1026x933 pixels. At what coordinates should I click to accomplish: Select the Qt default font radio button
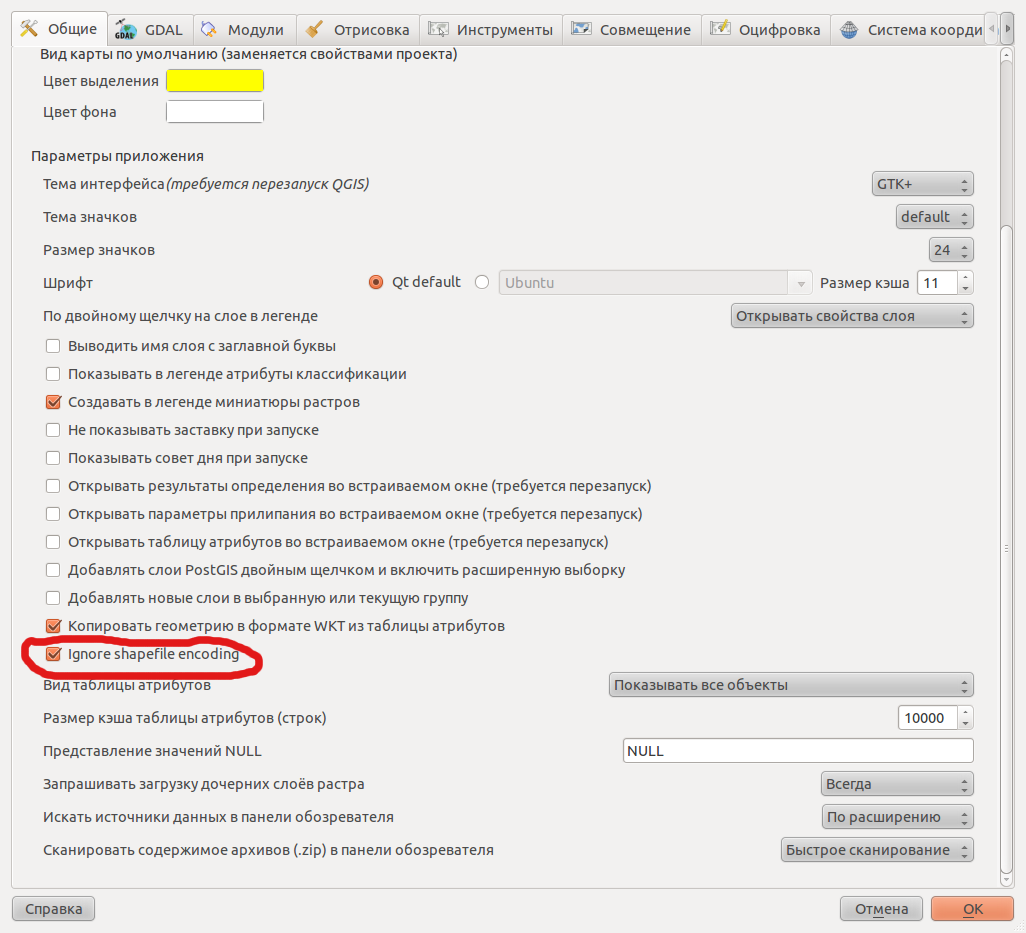tap(375, 282)
